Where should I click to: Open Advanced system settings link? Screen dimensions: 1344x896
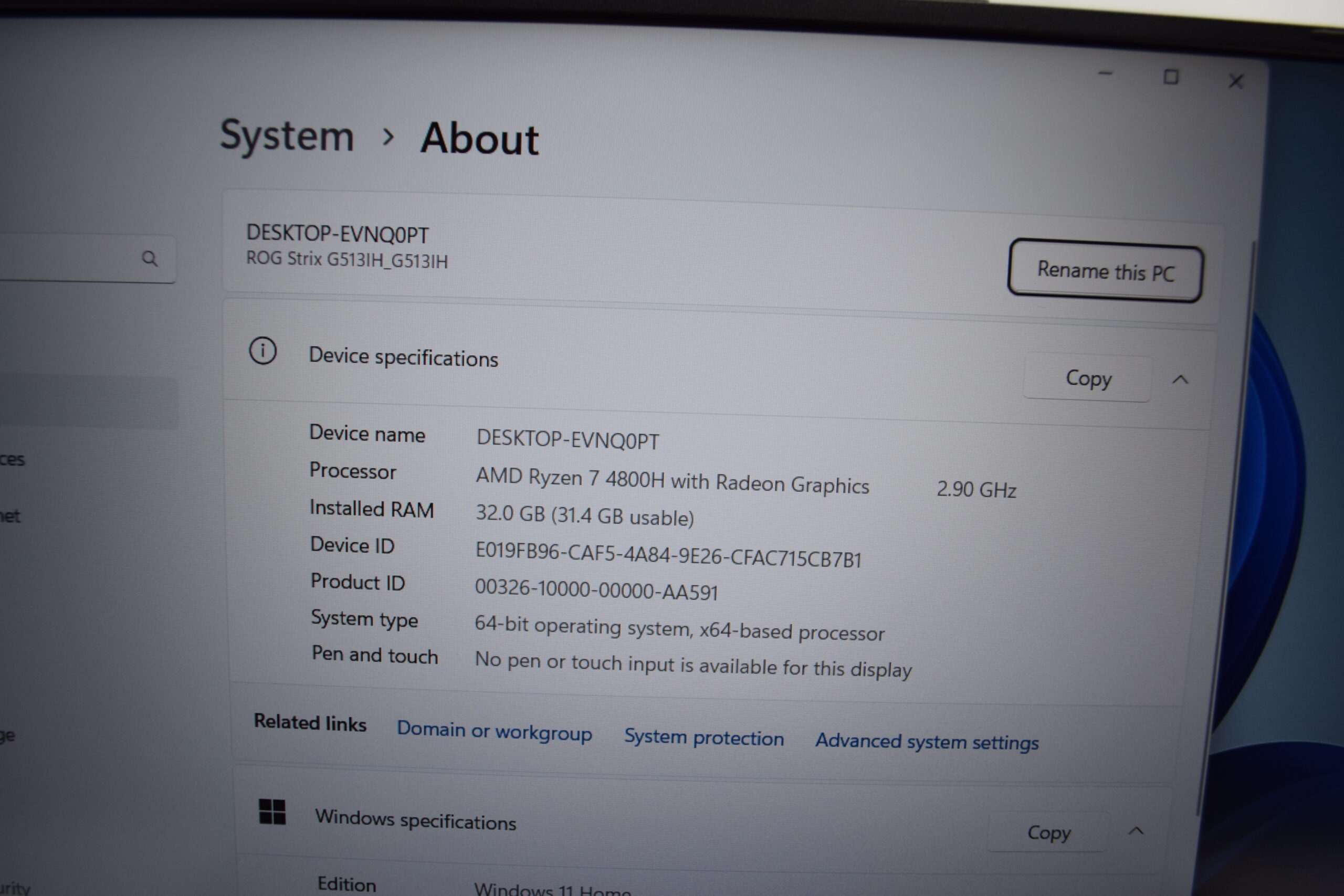[x=926, y=742]
